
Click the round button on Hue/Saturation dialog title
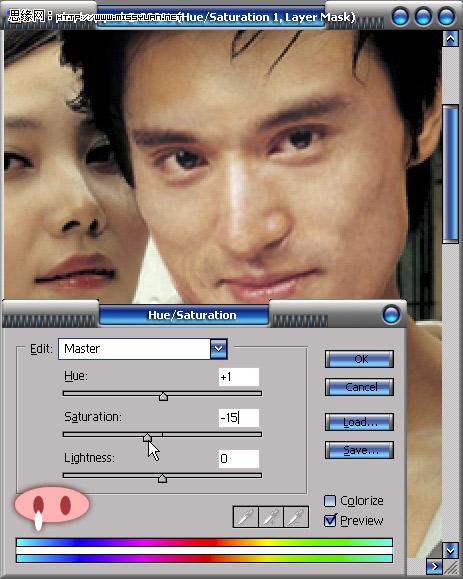coord(391,315)
